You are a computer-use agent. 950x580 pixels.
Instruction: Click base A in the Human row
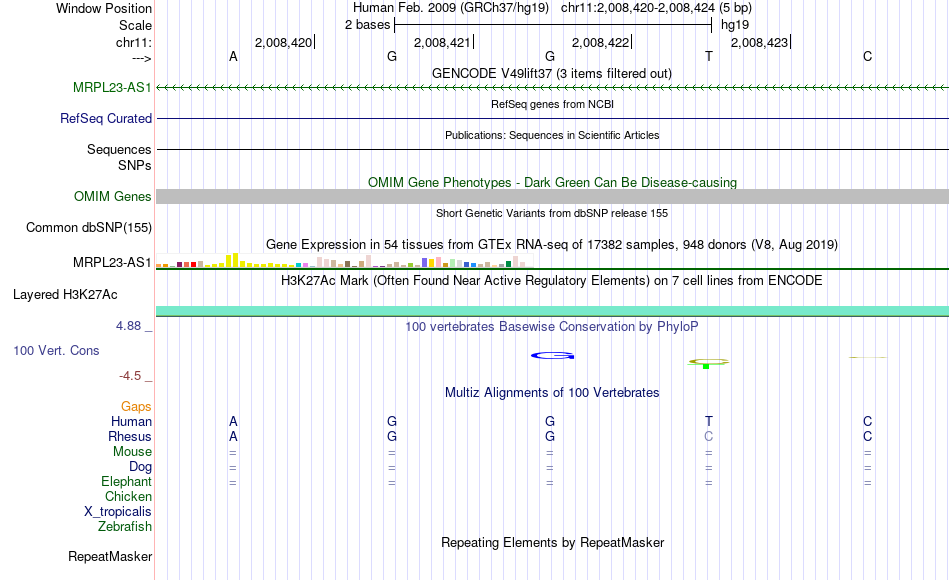pyautogui.click(x=233, y=421)
